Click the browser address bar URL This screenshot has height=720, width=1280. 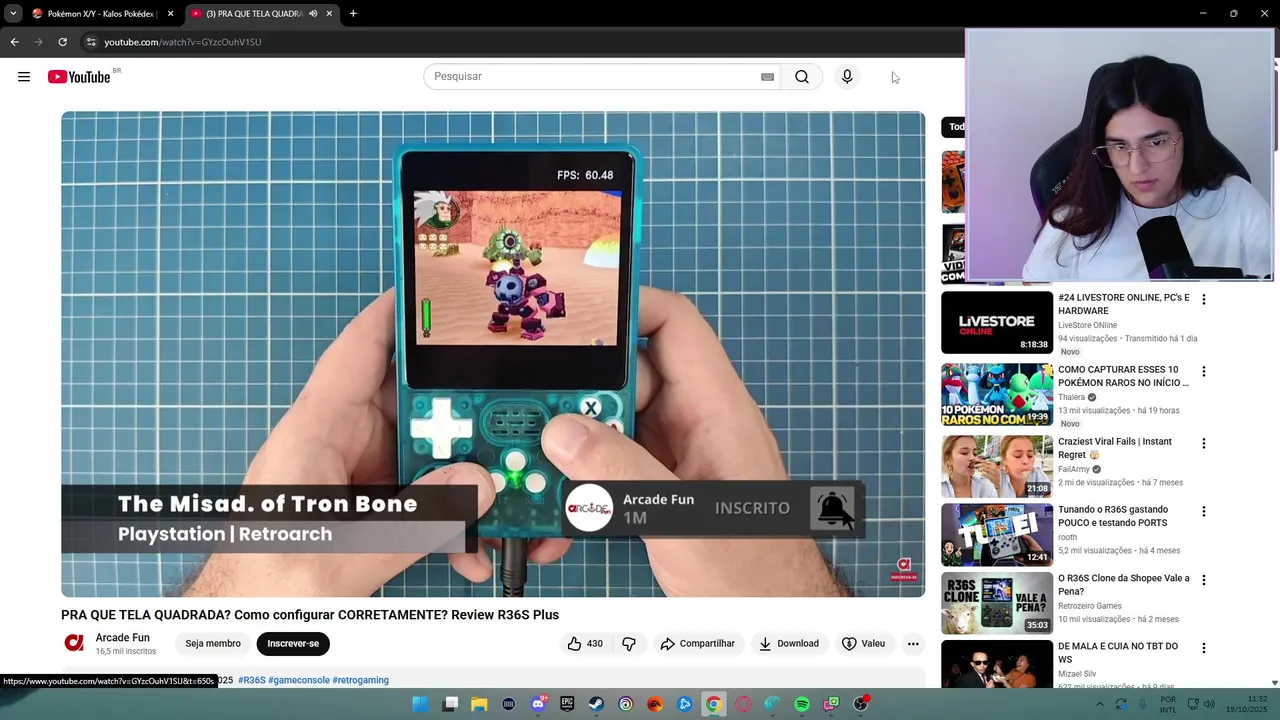[x=183, y=42]
